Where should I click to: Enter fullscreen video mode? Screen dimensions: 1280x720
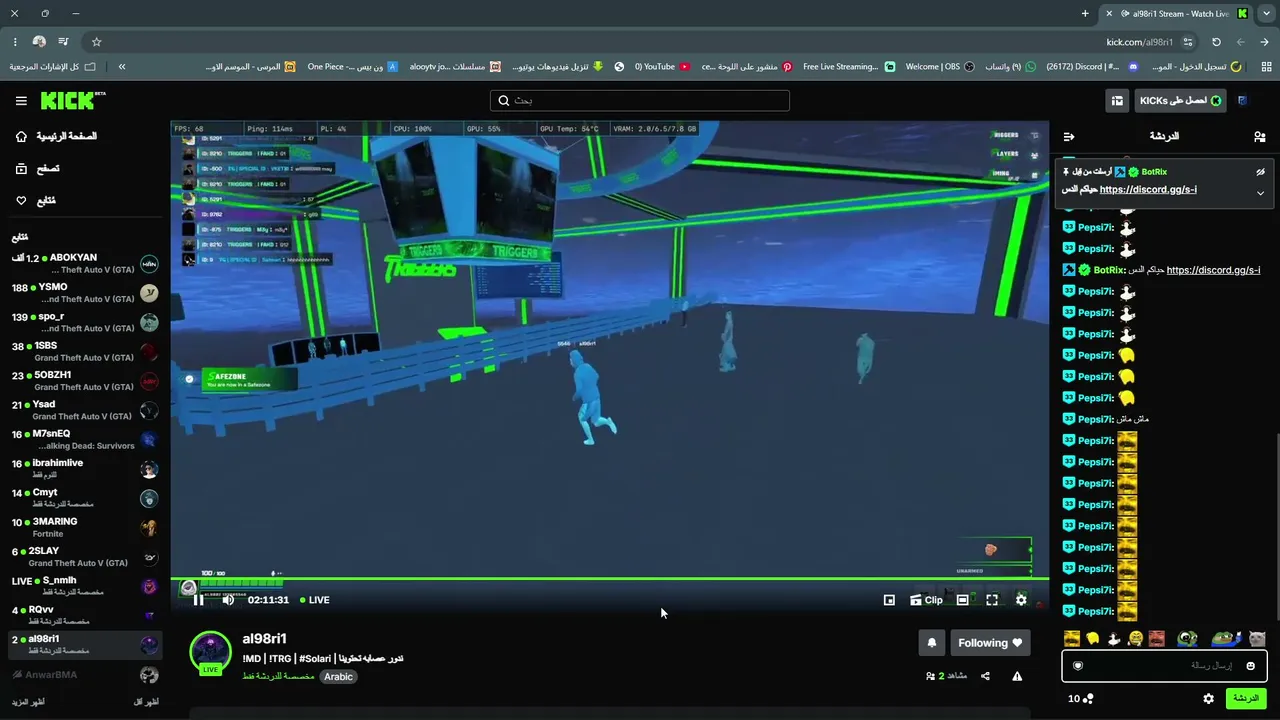pos(992,600)
